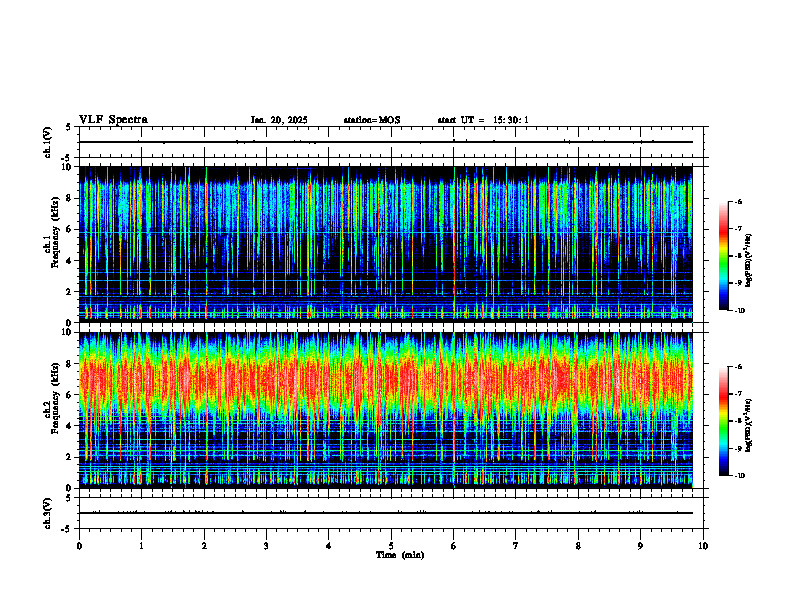Viewport: 792px width, 612px height.
Task: Click the "5" voltage tick of ch.1(V) strip
Action: 69,127
